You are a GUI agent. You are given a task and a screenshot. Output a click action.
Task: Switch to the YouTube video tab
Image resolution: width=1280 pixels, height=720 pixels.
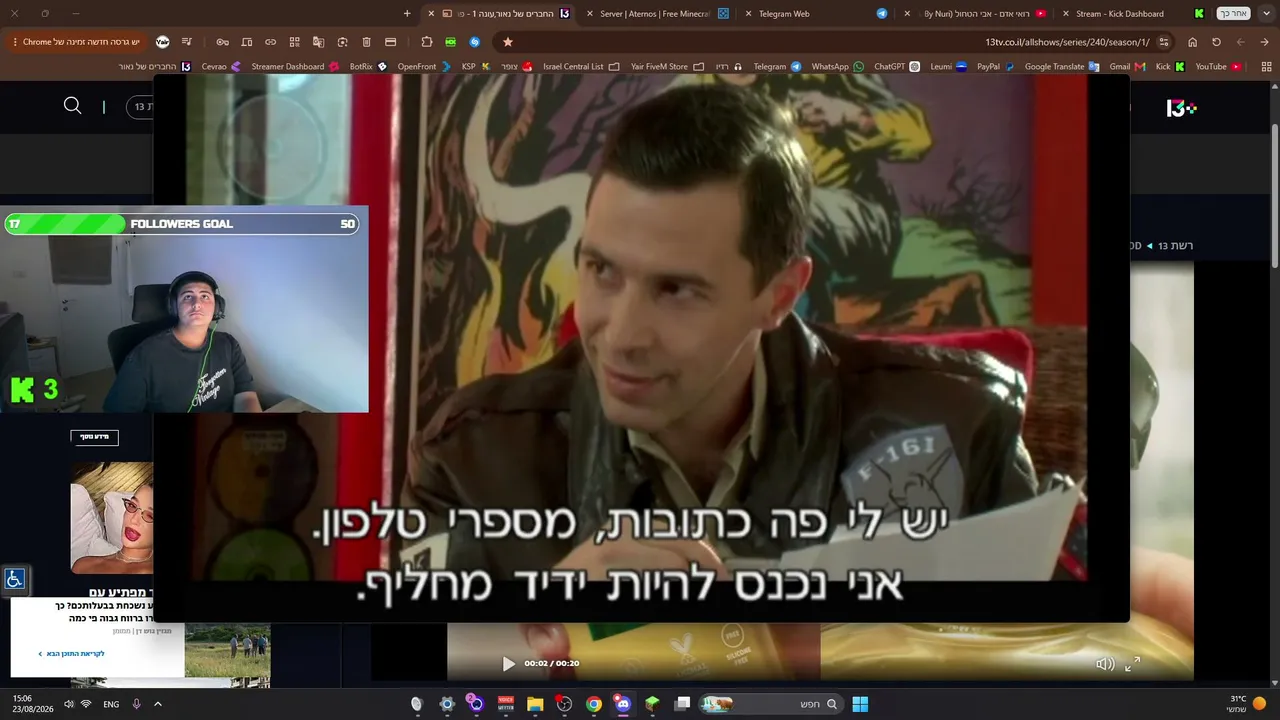(x=975, y=14)
